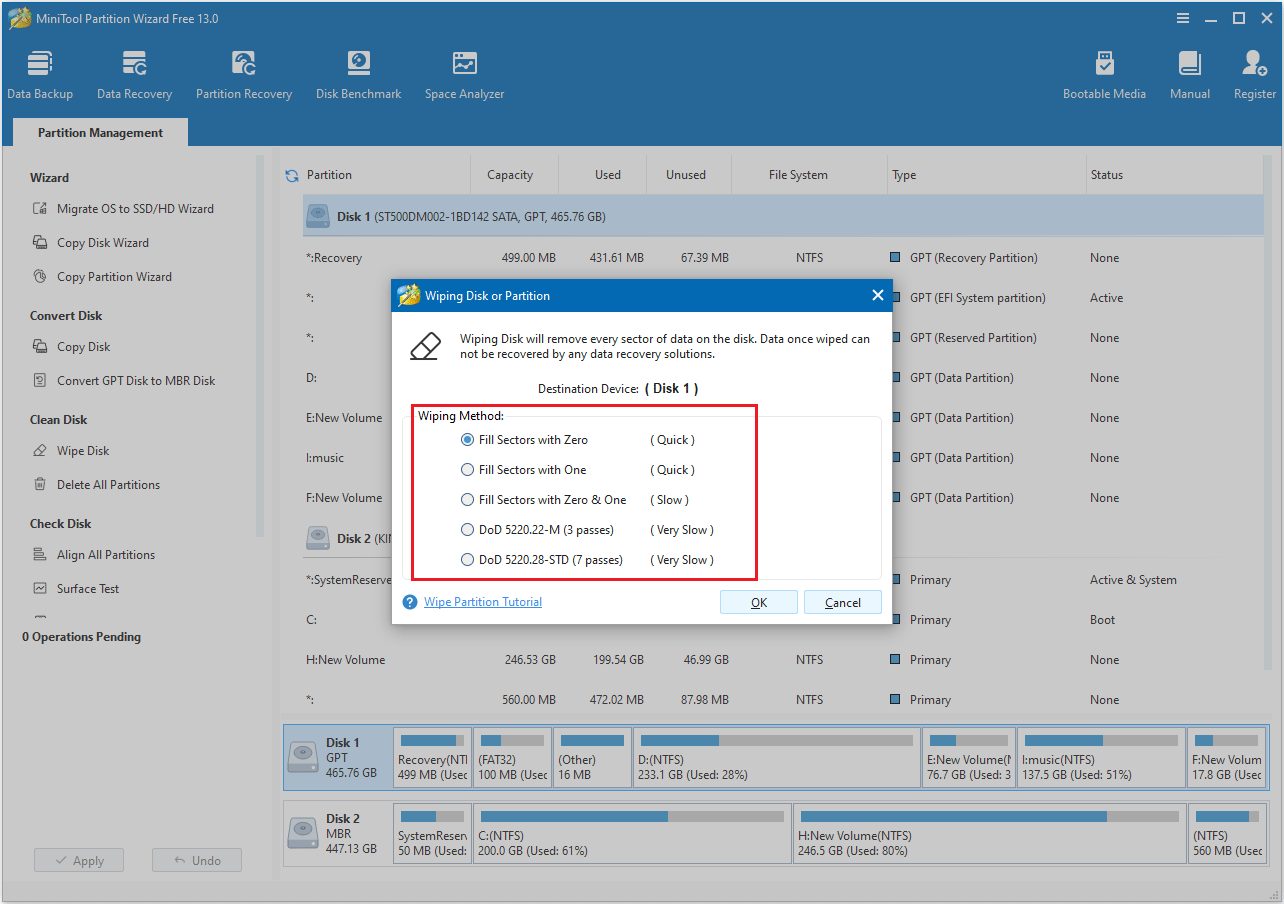The image size is (1284, 904).
Task: Launch Data Recovery
Action: pos(134,73)
